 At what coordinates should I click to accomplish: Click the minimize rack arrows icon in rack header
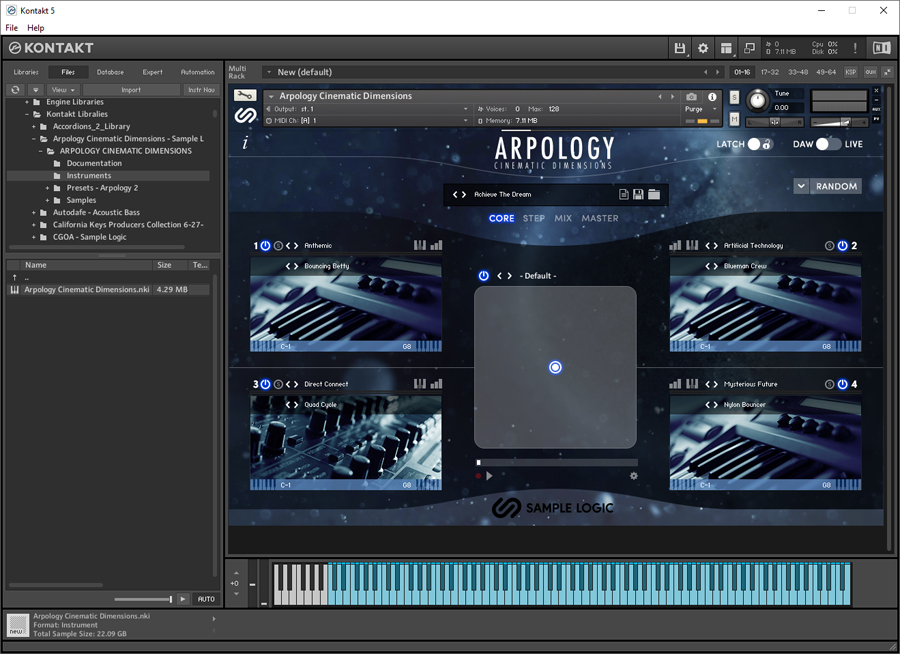[x=888, y=72]
